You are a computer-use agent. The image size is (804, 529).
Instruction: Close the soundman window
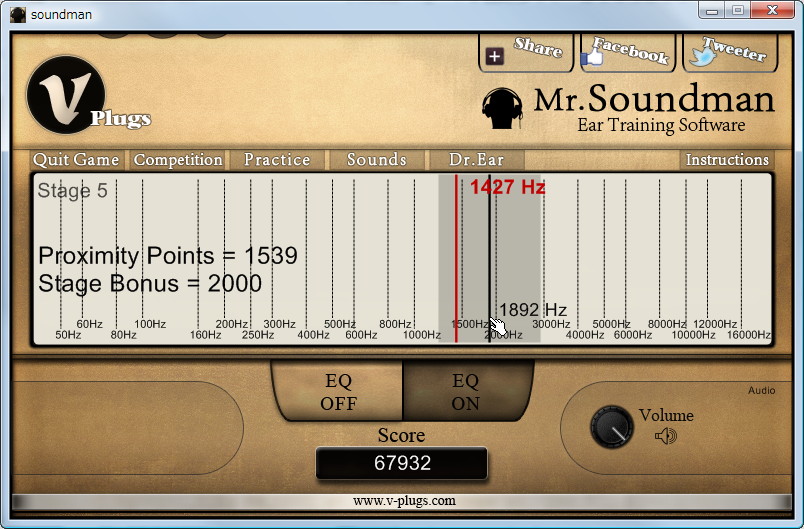tap(773, 10)
